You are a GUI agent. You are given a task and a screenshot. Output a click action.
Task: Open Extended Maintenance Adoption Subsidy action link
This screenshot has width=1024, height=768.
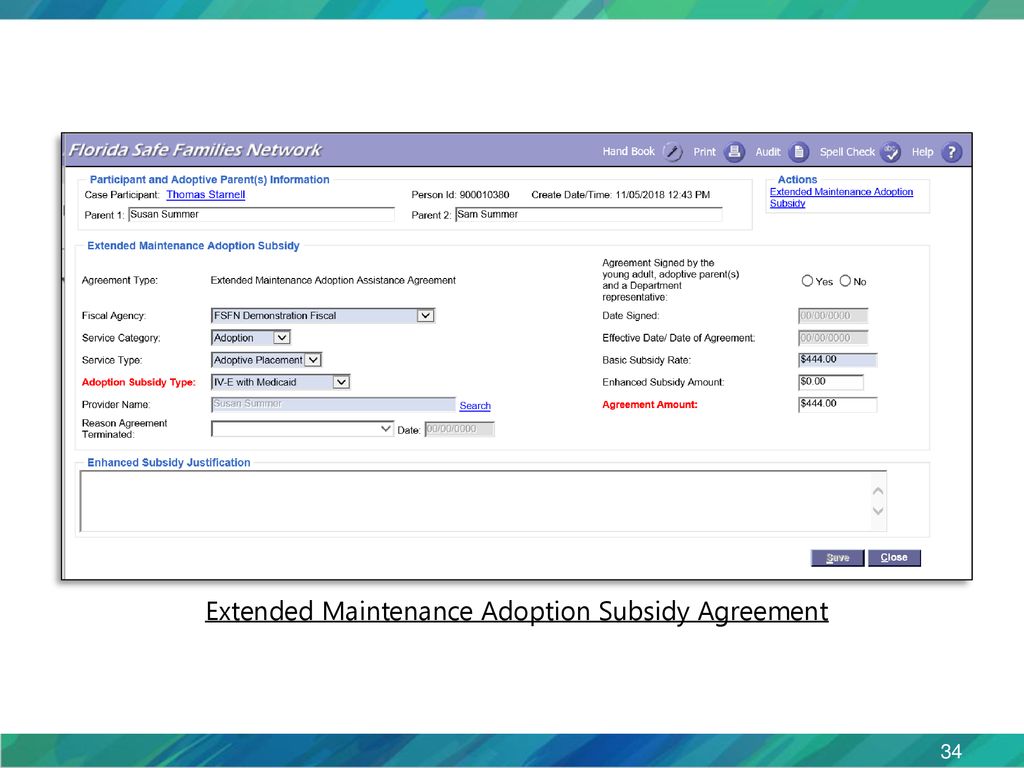(x=841, y=197)
